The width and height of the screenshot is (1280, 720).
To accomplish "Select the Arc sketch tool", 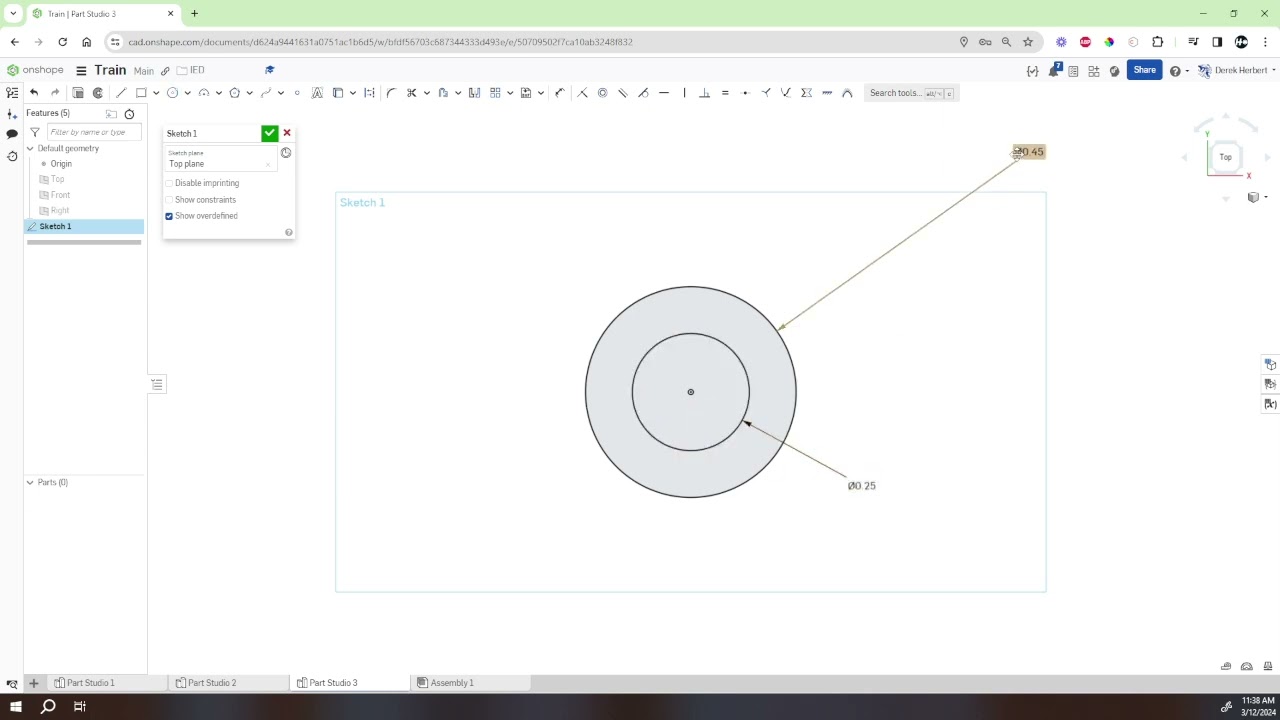I will click(x=204, y=93).
